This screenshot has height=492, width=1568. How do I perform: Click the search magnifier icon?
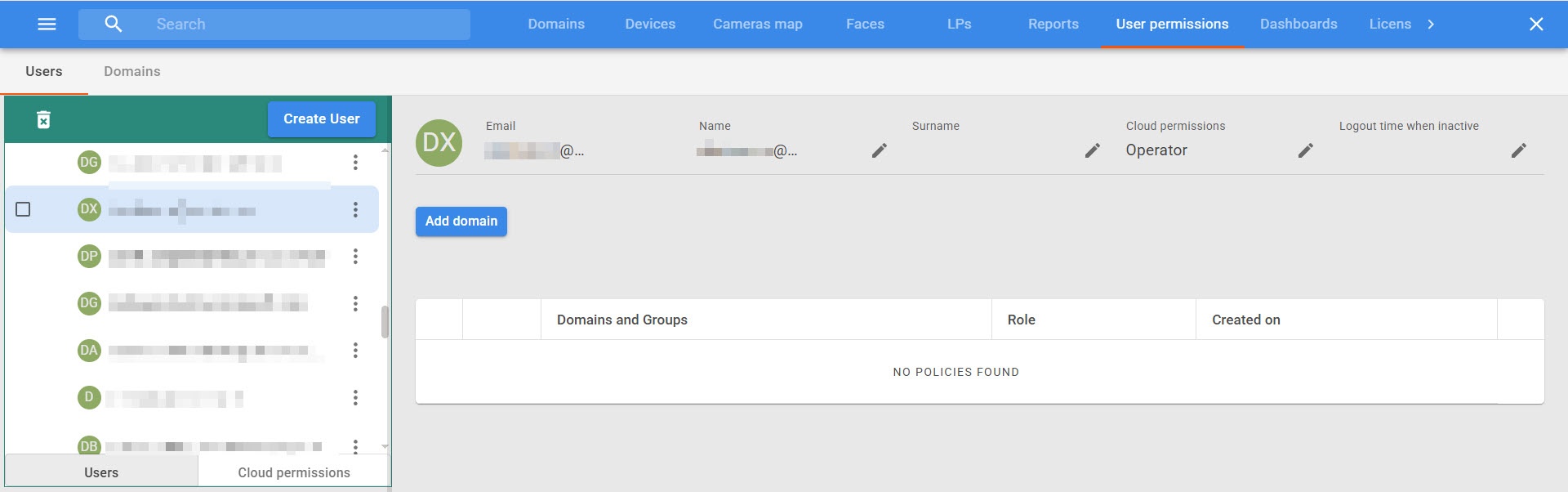[x=114, y=25]
